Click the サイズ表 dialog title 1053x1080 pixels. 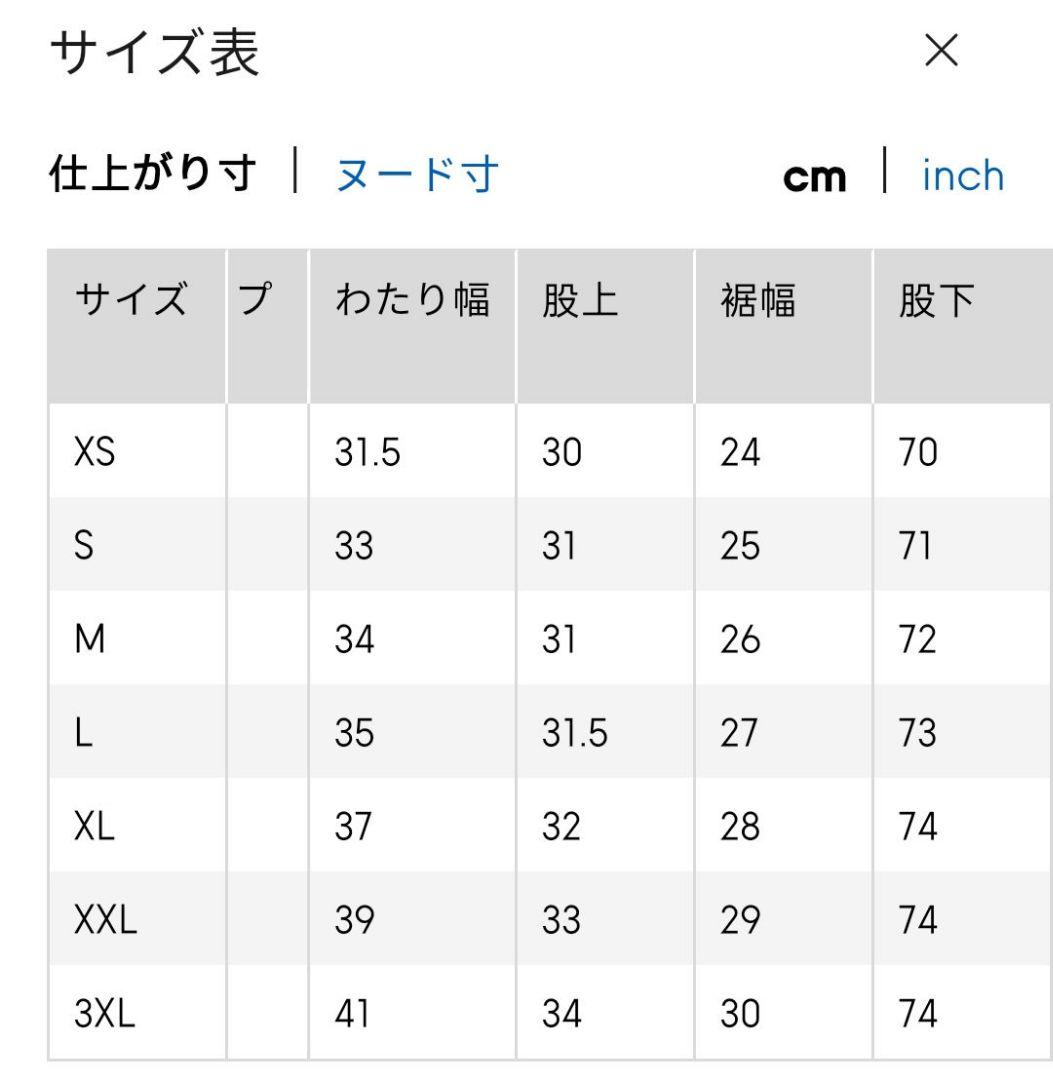tap(154, 54)
